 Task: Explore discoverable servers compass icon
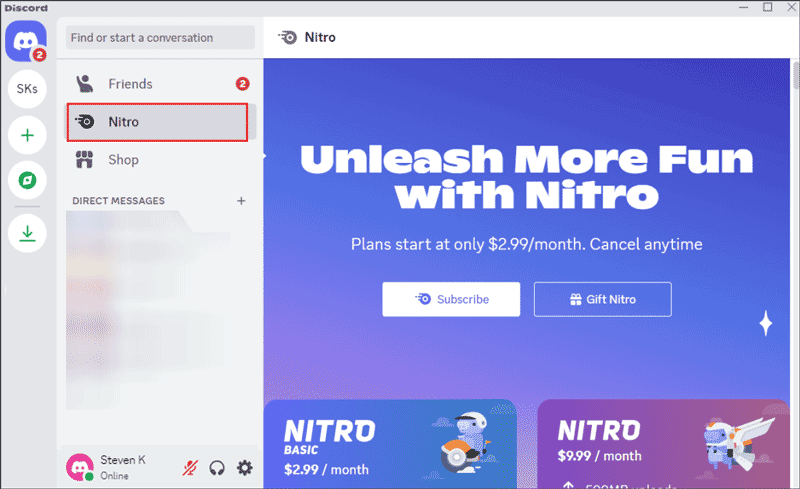tap(27, 180)
